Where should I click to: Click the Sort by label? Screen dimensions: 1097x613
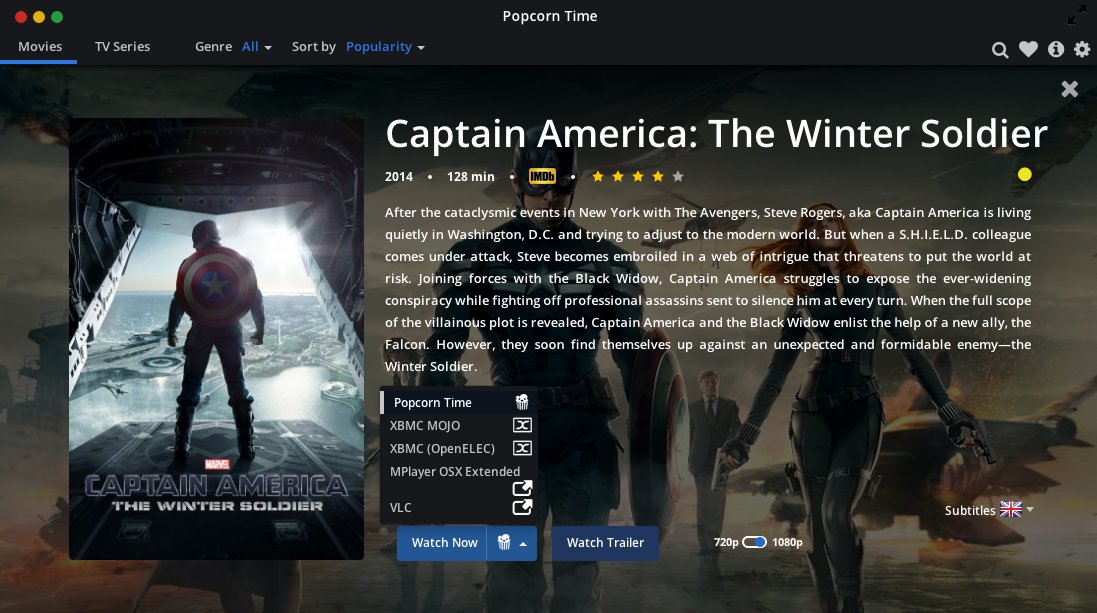tap(313, 47)
